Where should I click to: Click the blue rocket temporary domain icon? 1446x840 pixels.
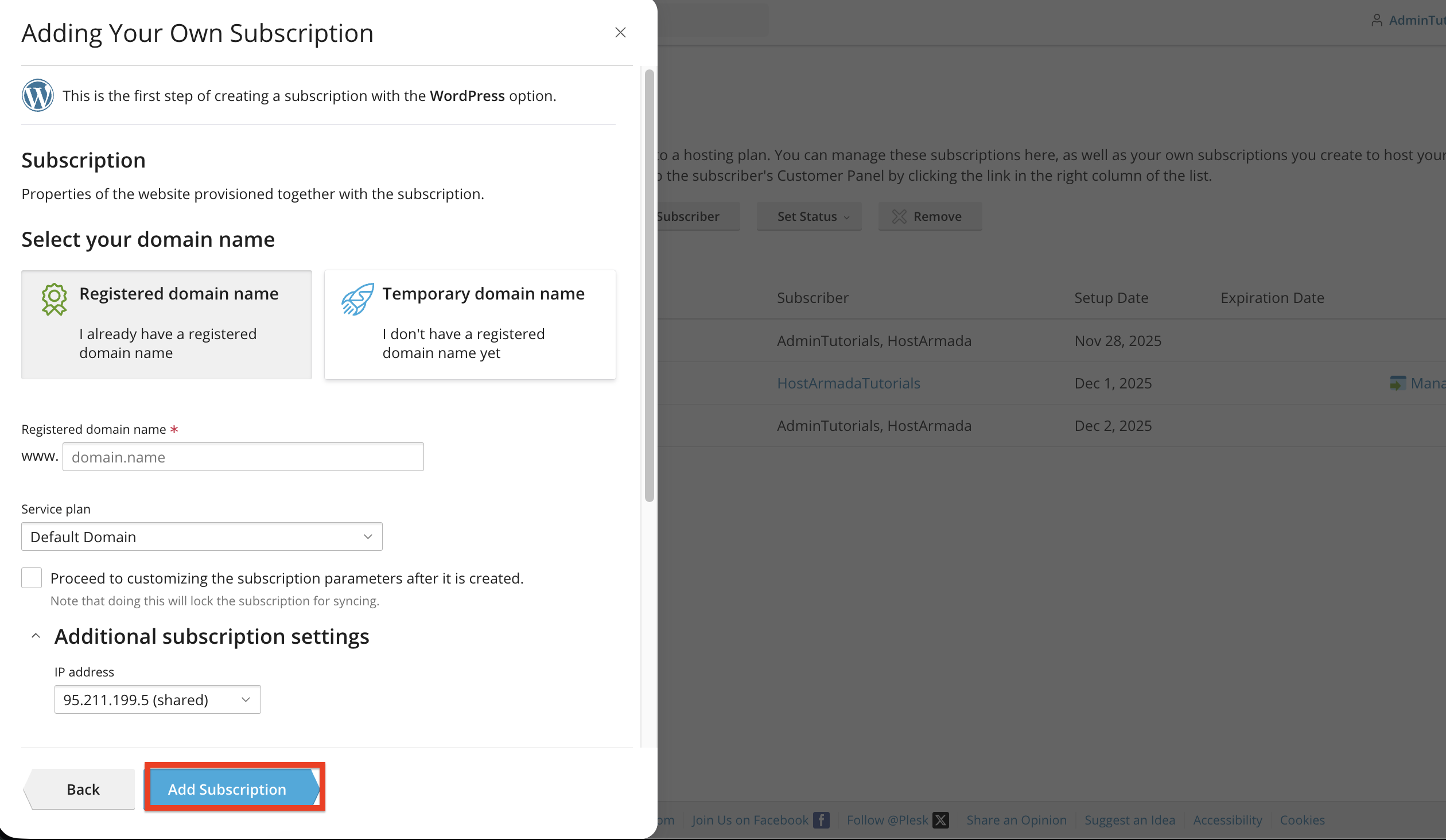[357, 299]
